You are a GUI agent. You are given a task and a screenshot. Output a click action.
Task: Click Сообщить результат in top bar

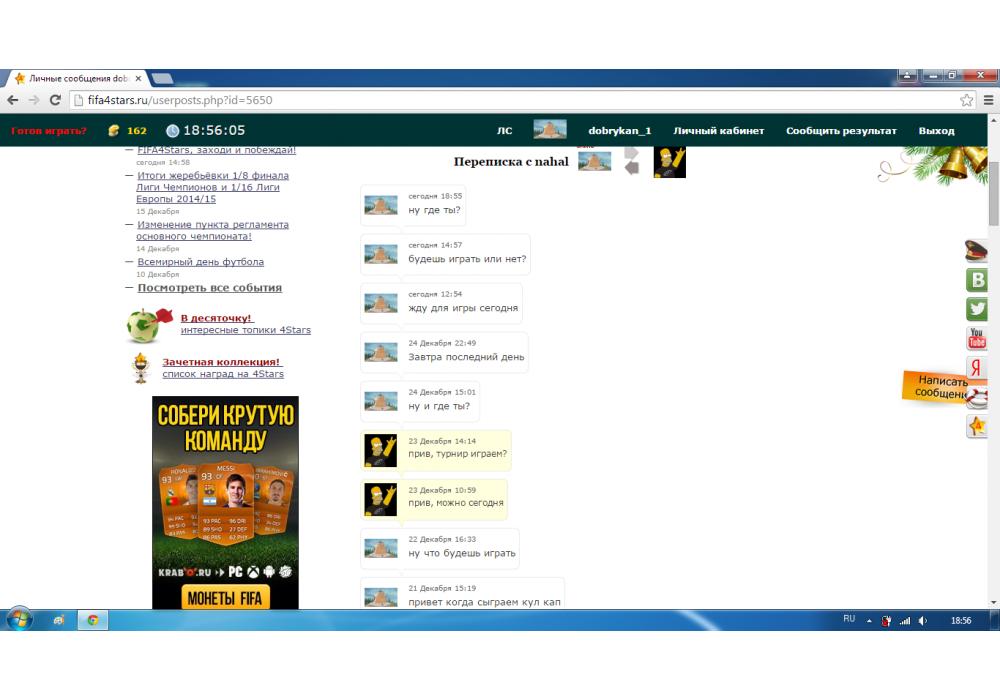pyautogui.click(x=840, y=131)
